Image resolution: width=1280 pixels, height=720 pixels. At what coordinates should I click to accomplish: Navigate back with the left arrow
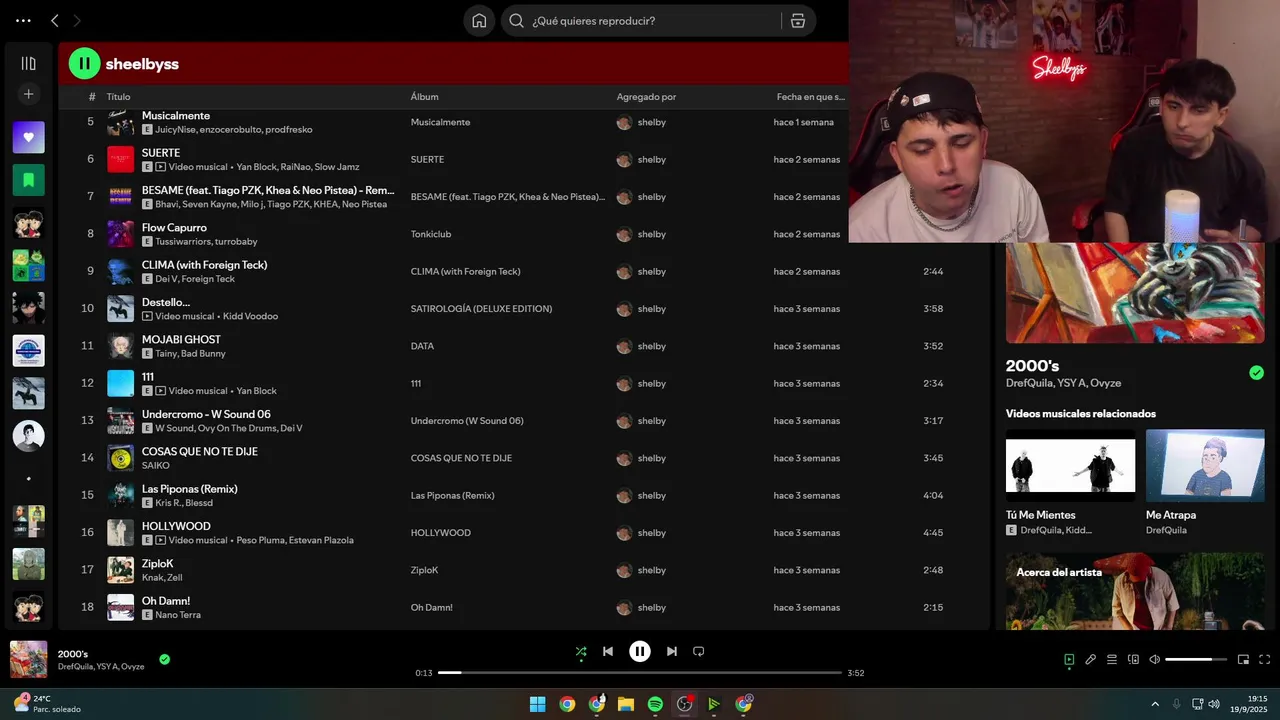pyautogui.click(x=55, y=21)
